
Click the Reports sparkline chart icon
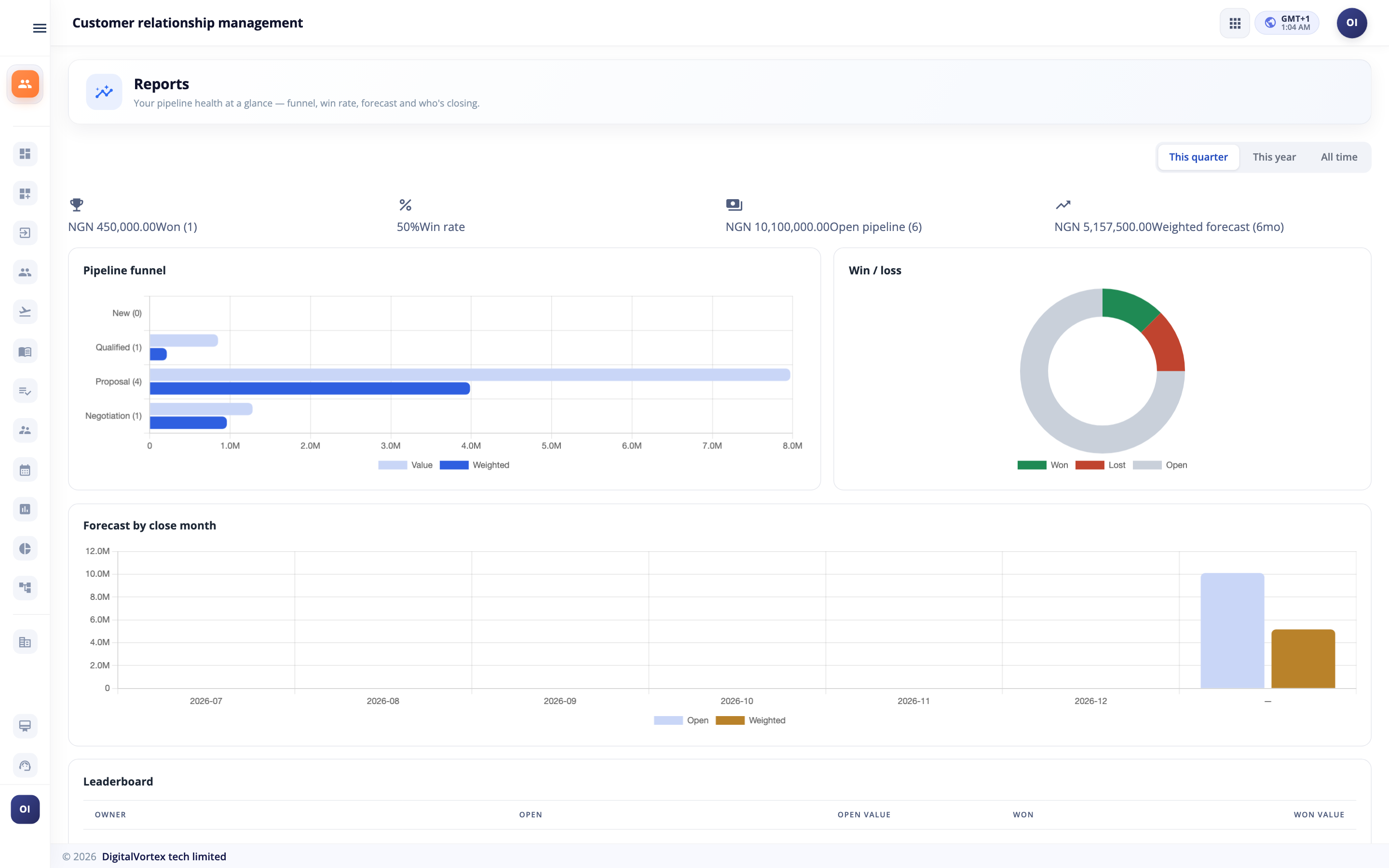coord(104,92)
